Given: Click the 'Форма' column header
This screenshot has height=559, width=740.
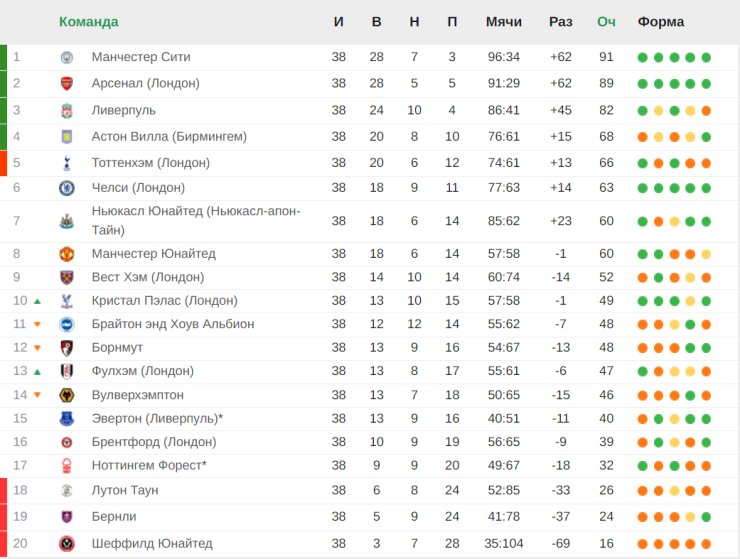Looking at the screenshot, I should coord(661,22).
